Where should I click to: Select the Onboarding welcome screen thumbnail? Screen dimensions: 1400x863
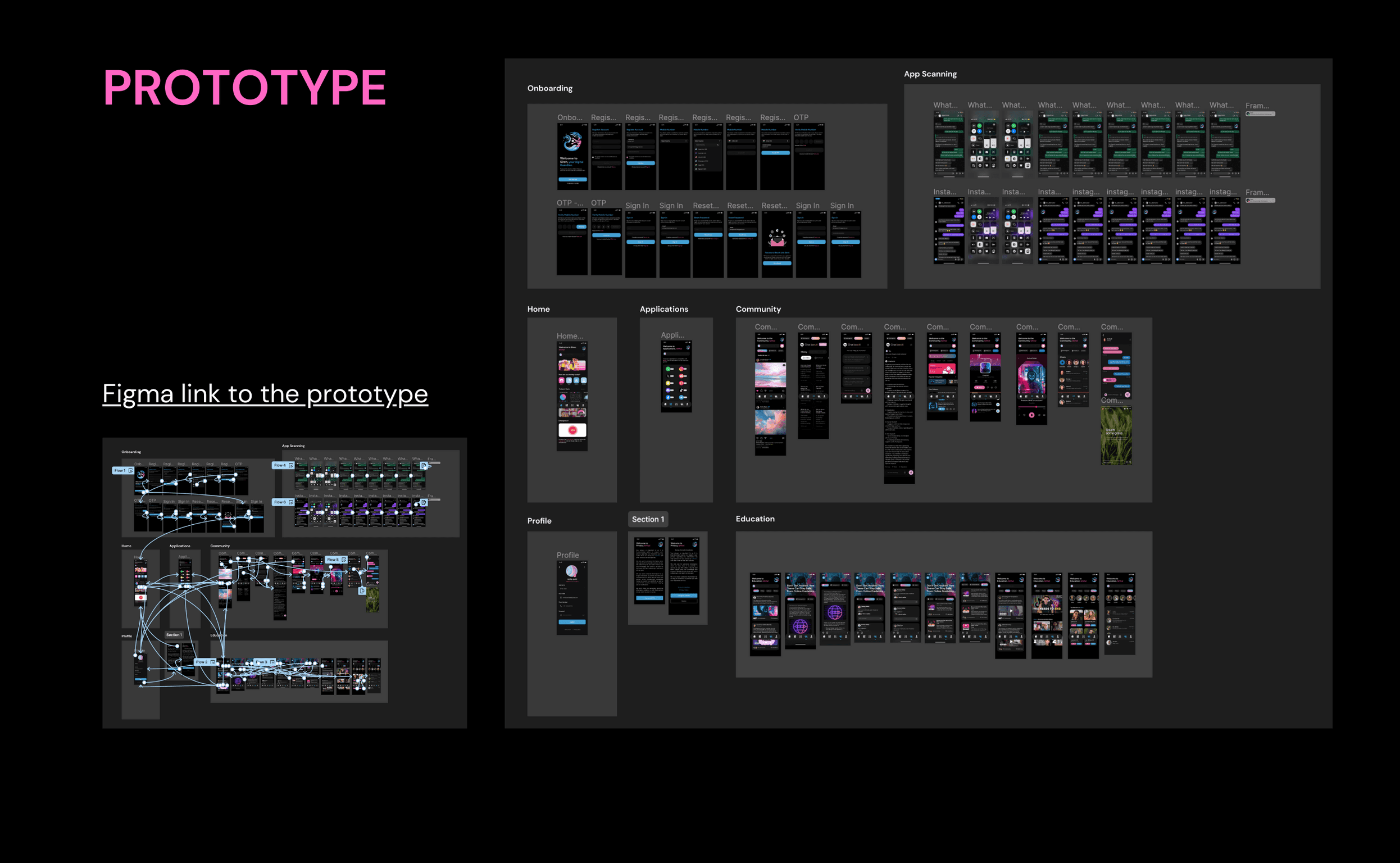tap(572, 156)
